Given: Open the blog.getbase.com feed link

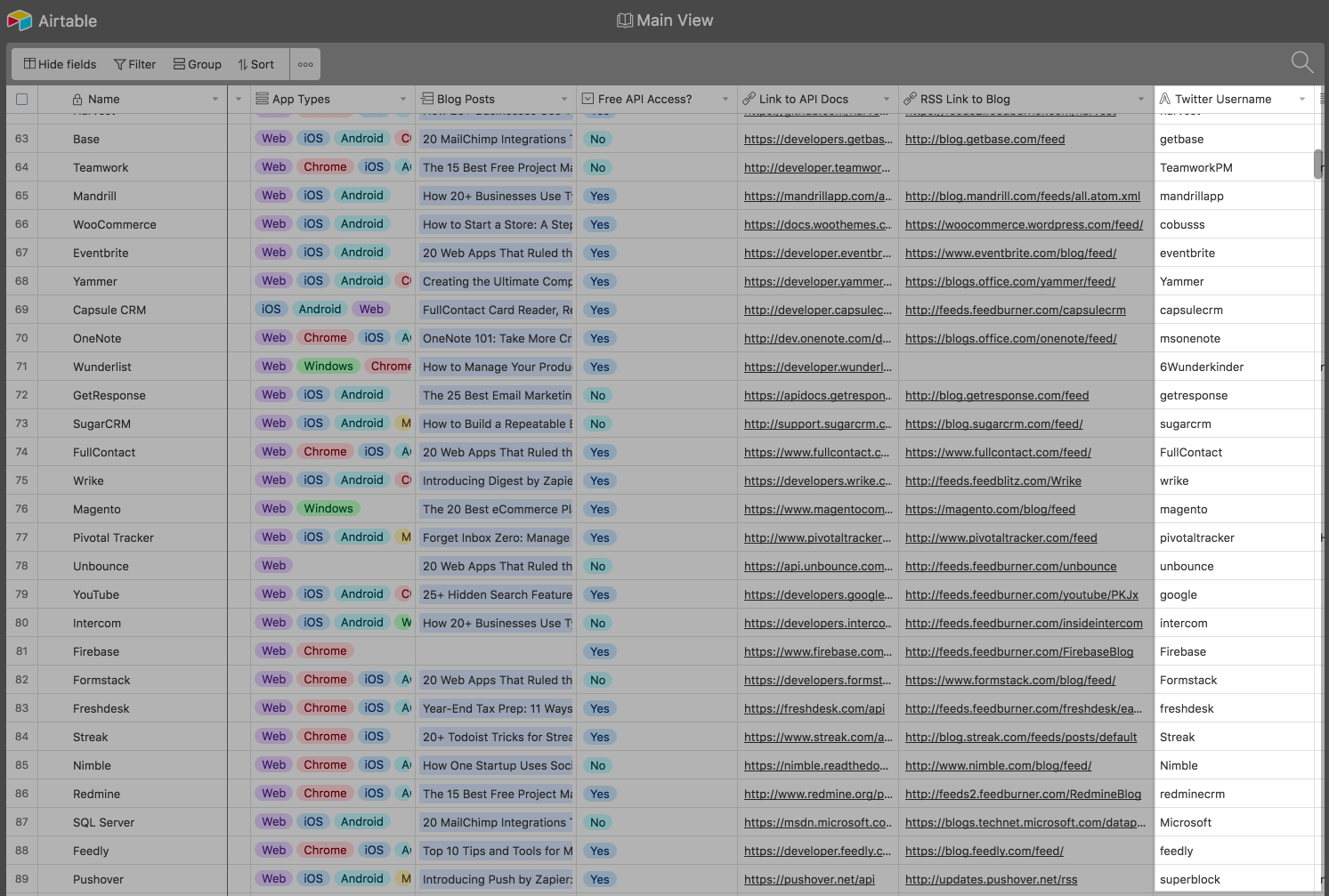Looking at the screenshot, I should pyautogui.click(x=985, y=139).
